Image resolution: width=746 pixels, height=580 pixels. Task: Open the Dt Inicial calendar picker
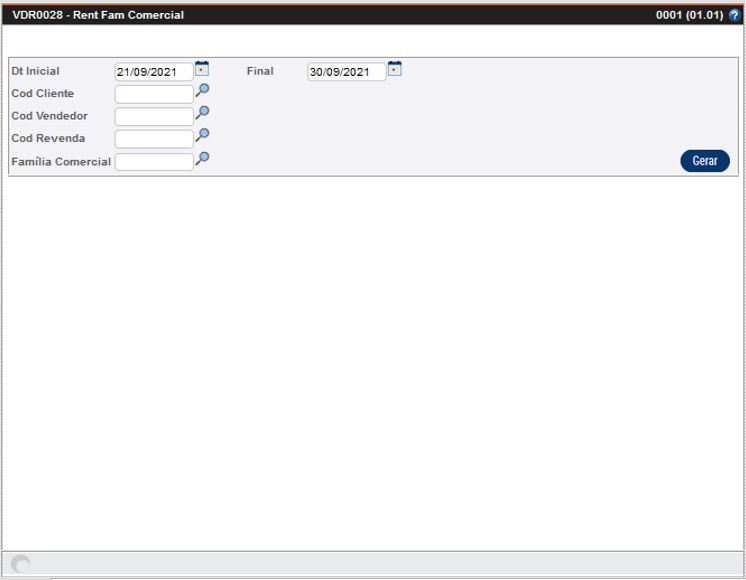pyautogui.click(x=202, y=69)
